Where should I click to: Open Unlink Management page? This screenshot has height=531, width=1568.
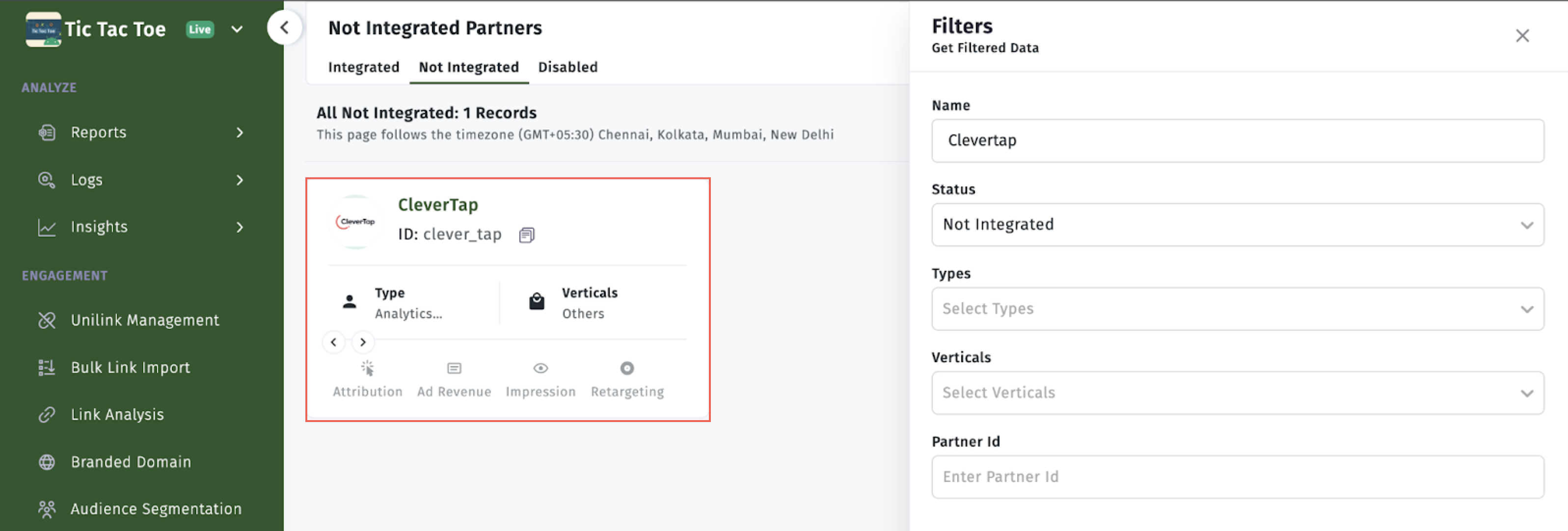click(x=145, y=320)
